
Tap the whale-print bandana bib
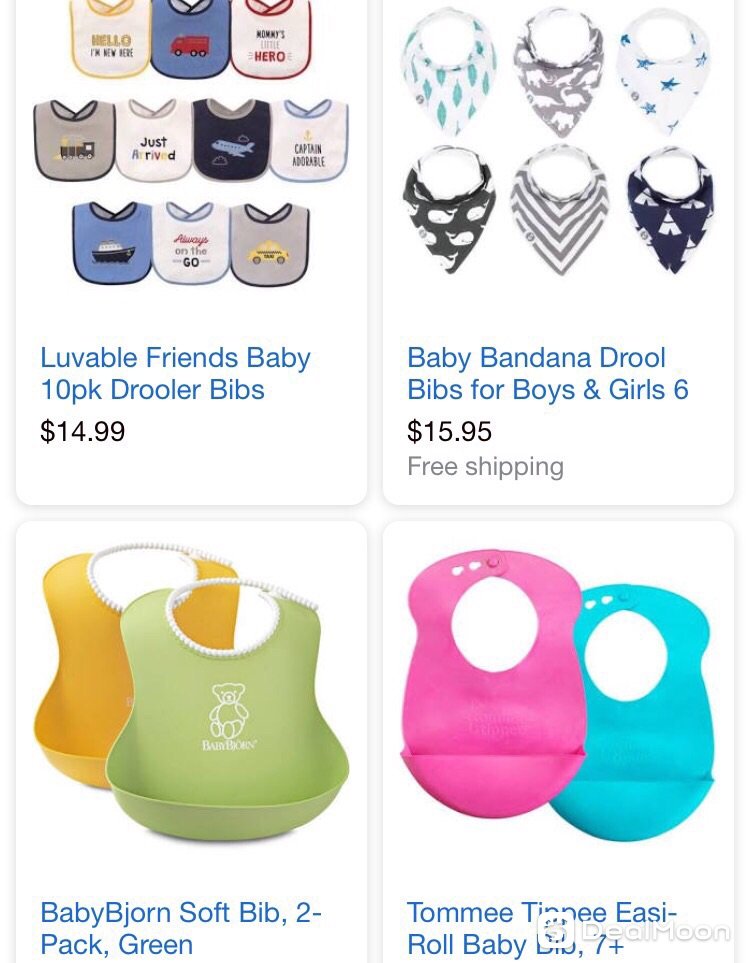click(x=449, y=209)
